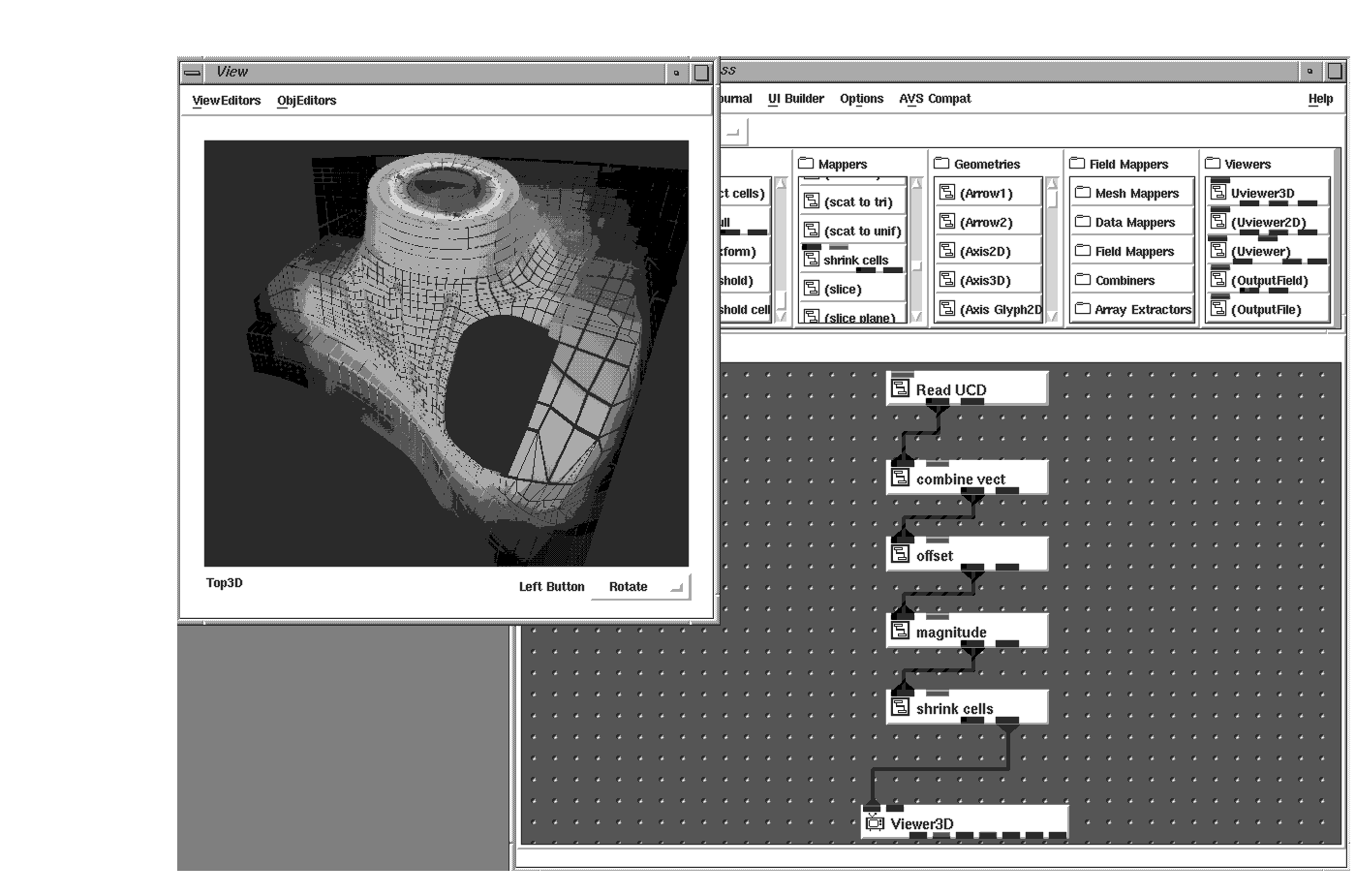This screenshot has width=1356, height=896.
Task: Click the offset module icon
Action: (x=900, y=555)
